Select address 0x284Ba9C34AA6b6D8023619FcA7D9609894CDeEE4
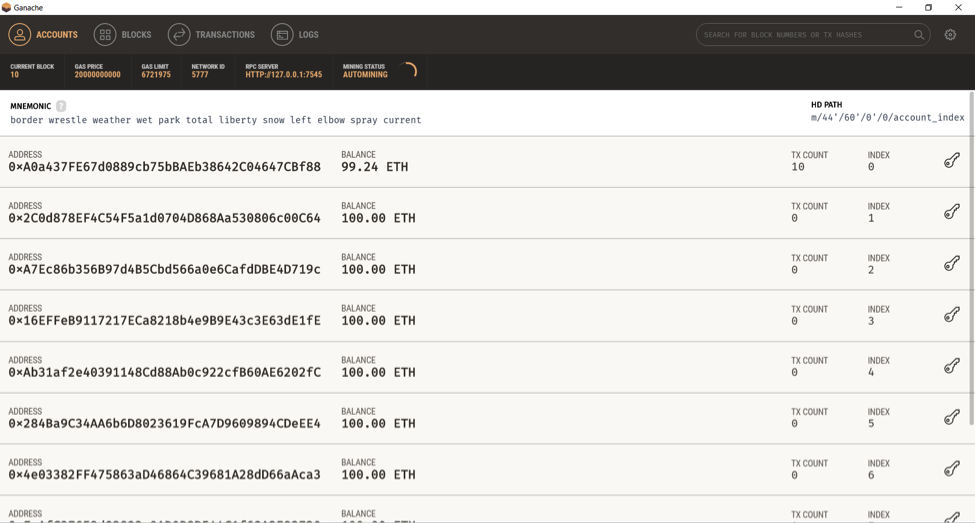 pos(164,423)
